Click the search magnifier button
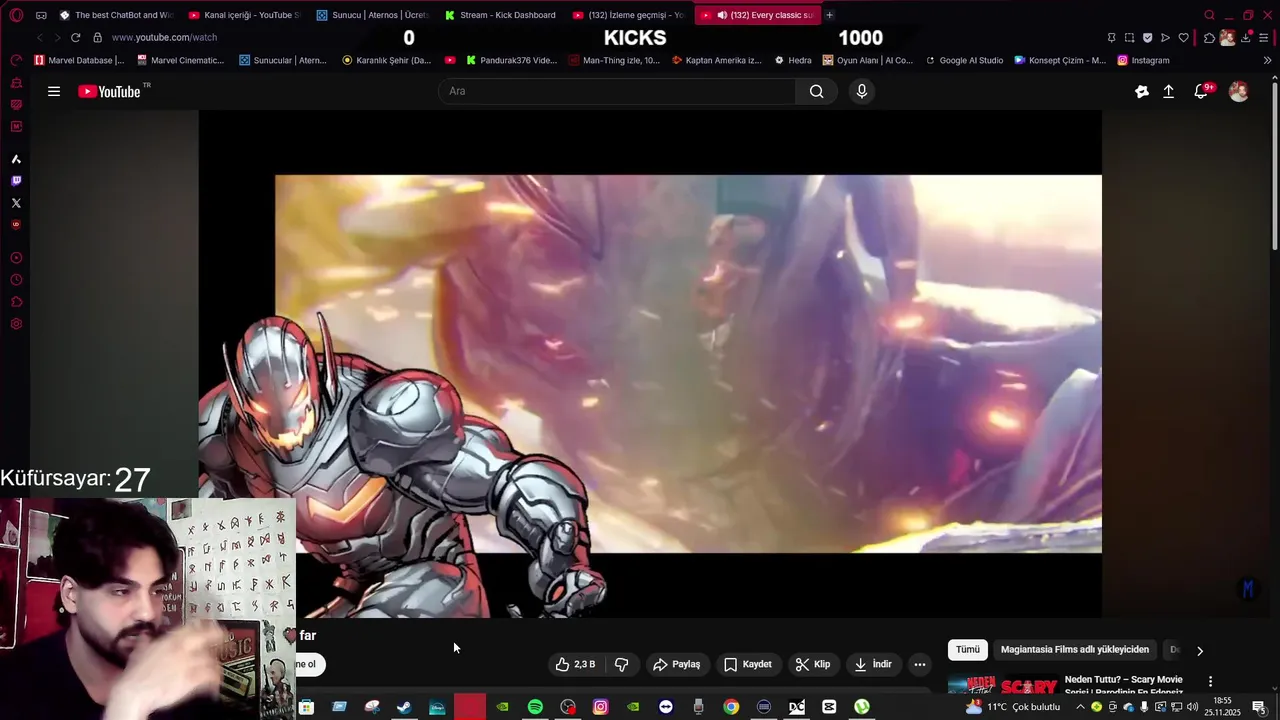Viewport: 1280px width, 720px height. [817, 91]
